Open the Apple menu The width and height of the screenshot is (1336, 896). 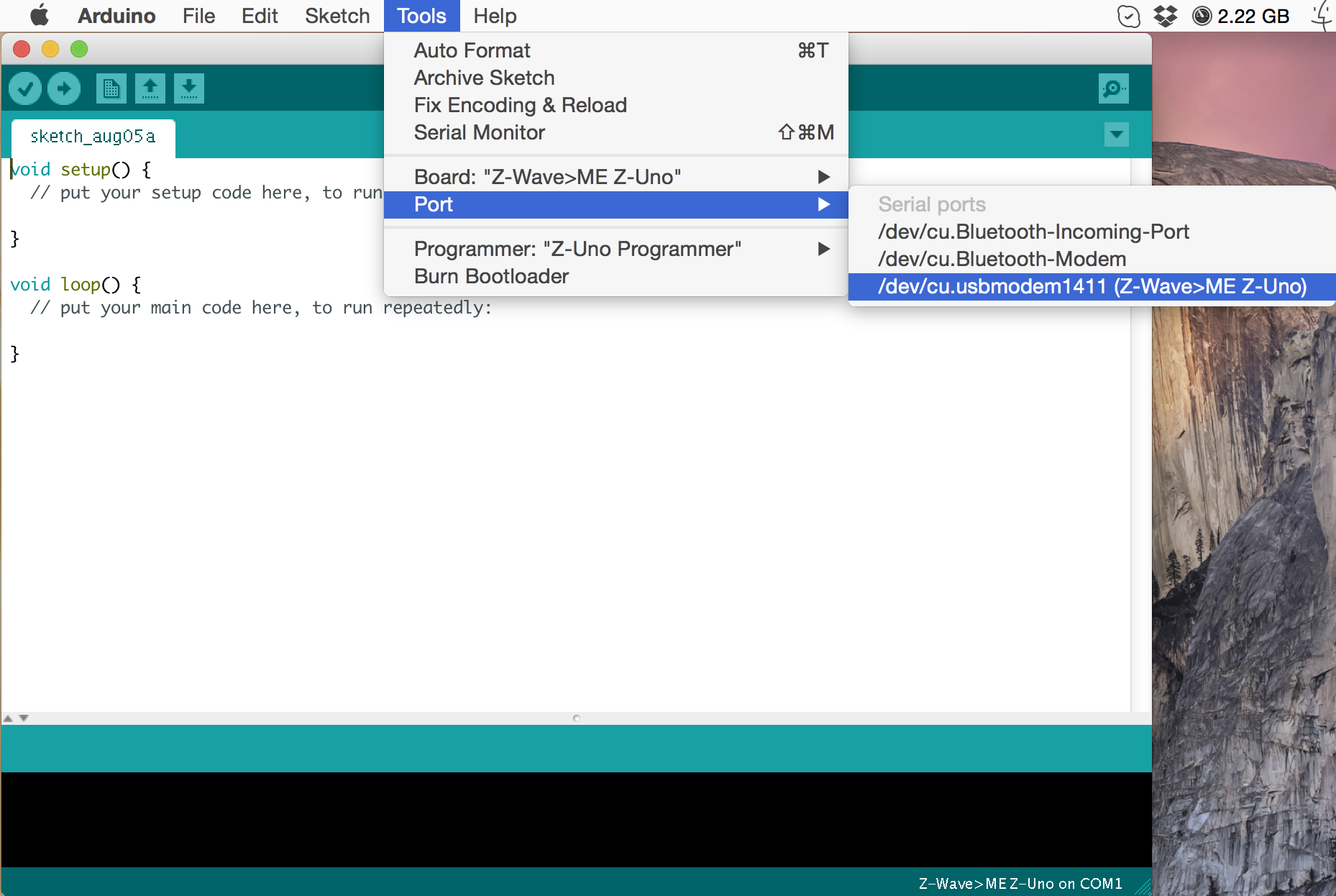(40, 15)
